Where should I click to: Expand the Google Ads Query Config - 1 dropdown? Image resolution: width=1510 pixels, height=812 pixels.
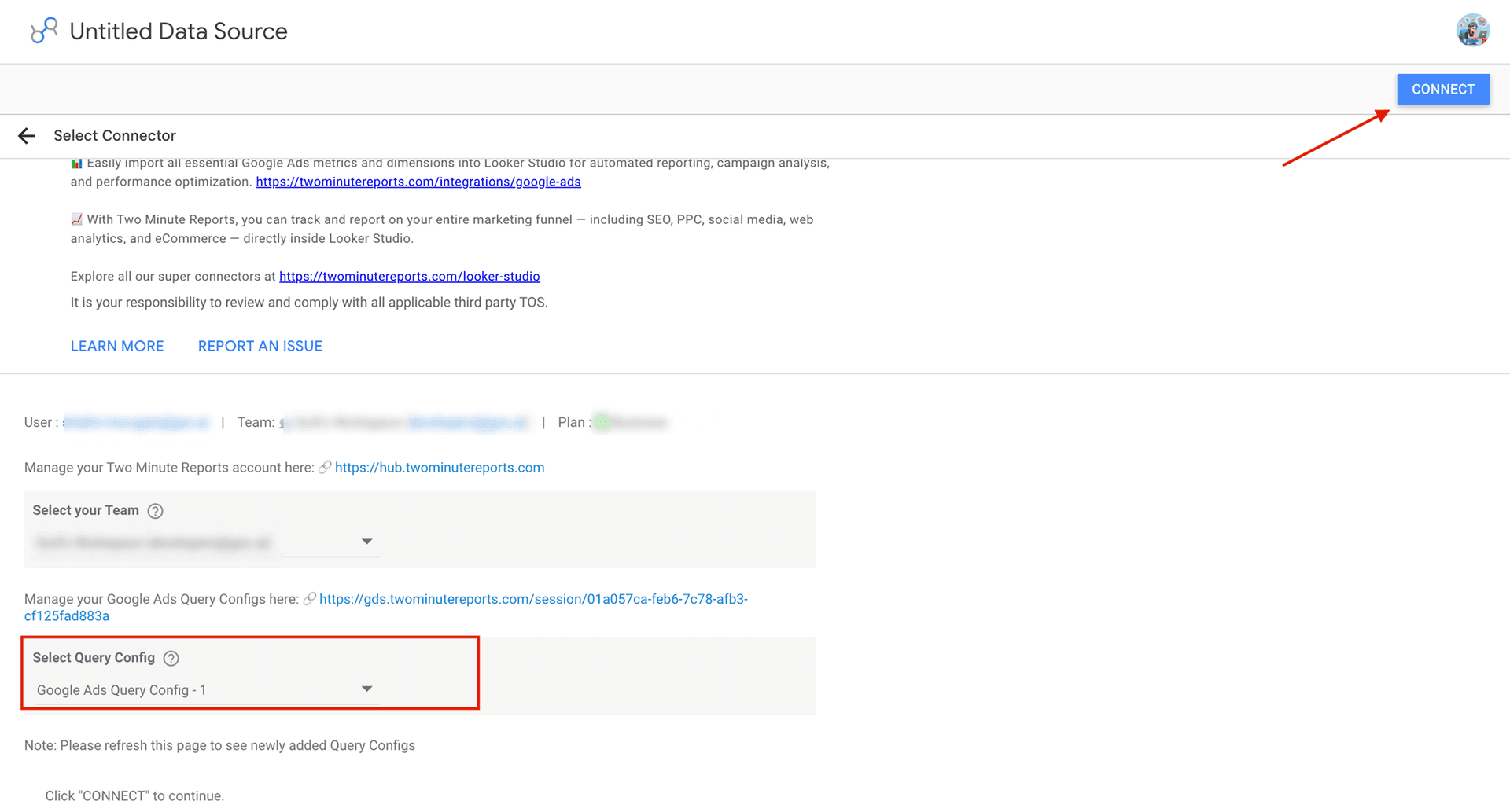[208, 689]
